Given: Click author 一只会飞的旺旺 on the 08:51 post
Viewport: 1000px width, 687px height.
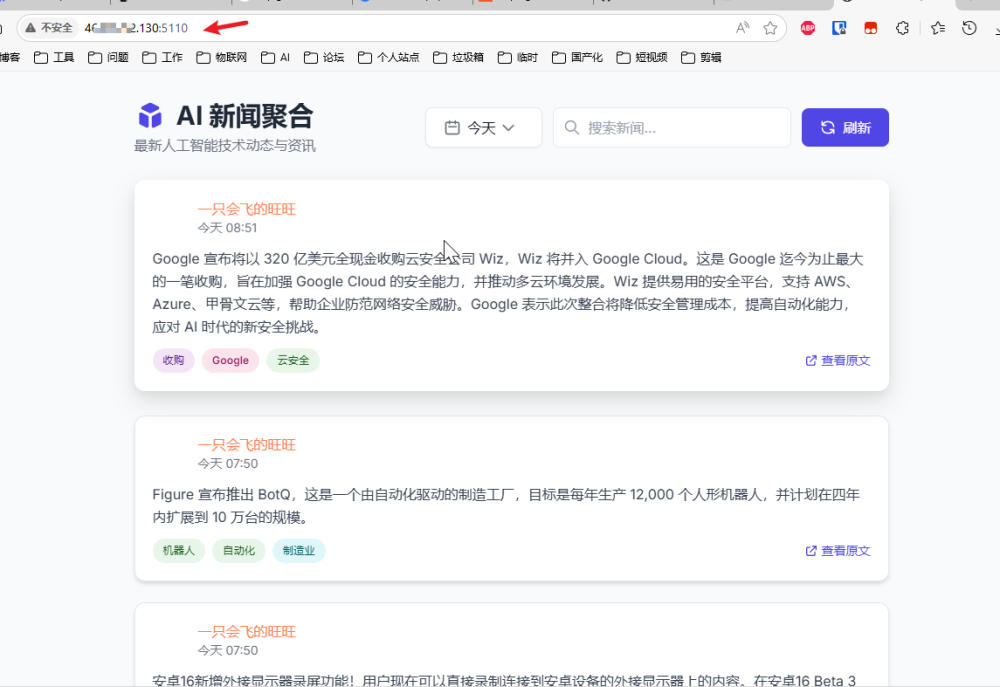Looking at the screenshot, I should point(246,209).
